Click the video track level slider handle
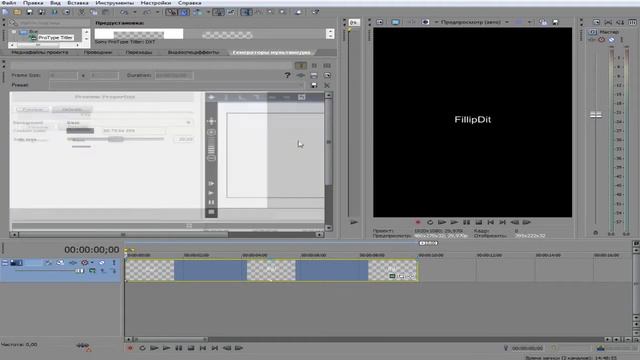 click(80, 271)
